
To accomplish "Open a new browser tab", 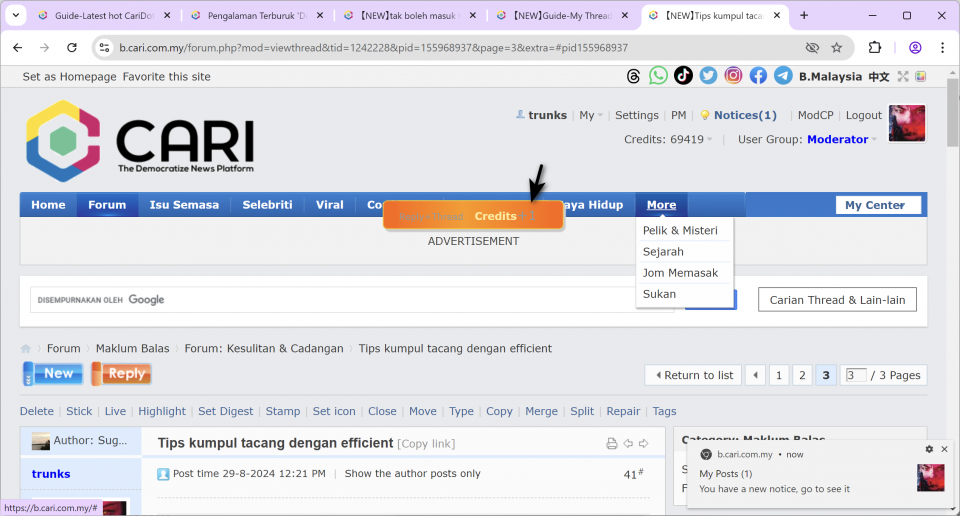I will coord(804,15).
